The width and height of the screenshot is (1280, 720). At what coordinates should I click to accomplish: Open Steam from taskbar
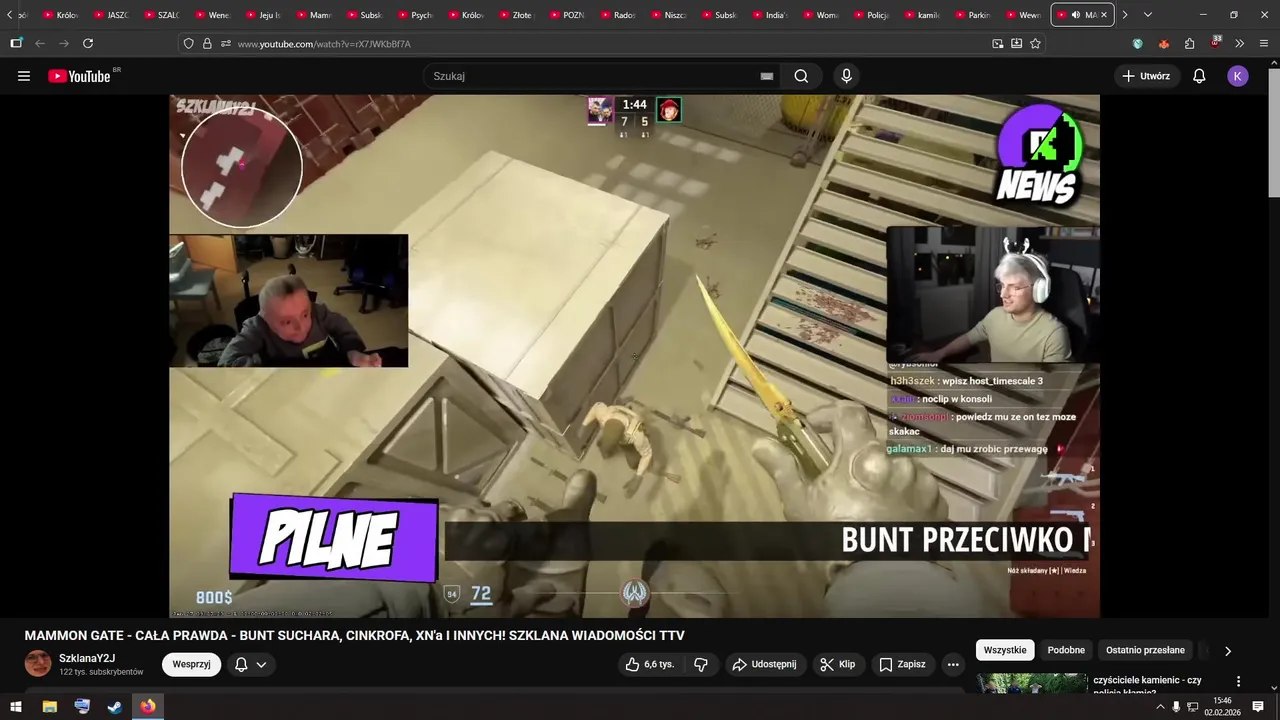coord(115,707)
